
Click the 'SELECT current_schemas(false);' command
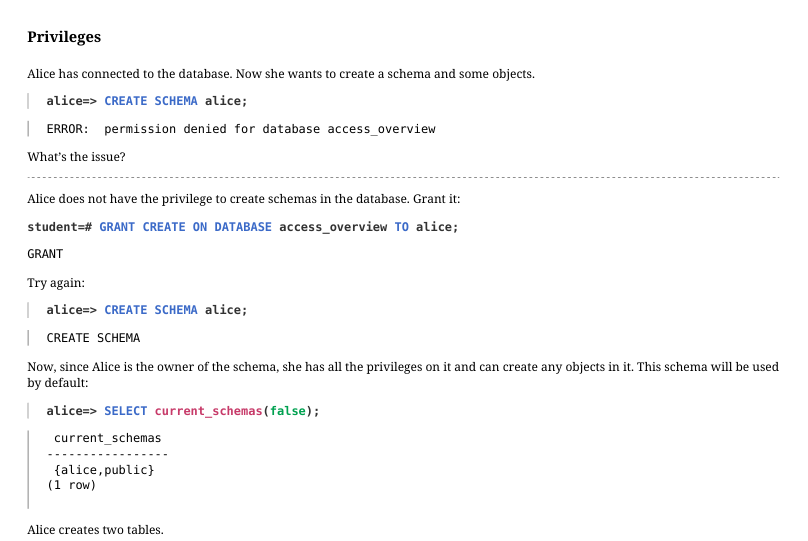(x=183, y=411)
